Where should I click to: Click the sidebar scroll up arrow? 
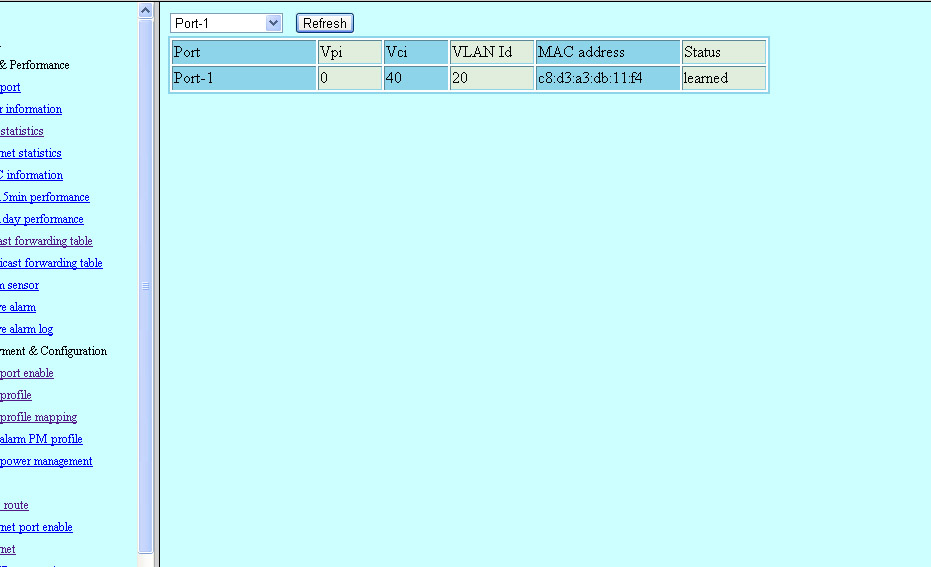(x=146, y=10)
